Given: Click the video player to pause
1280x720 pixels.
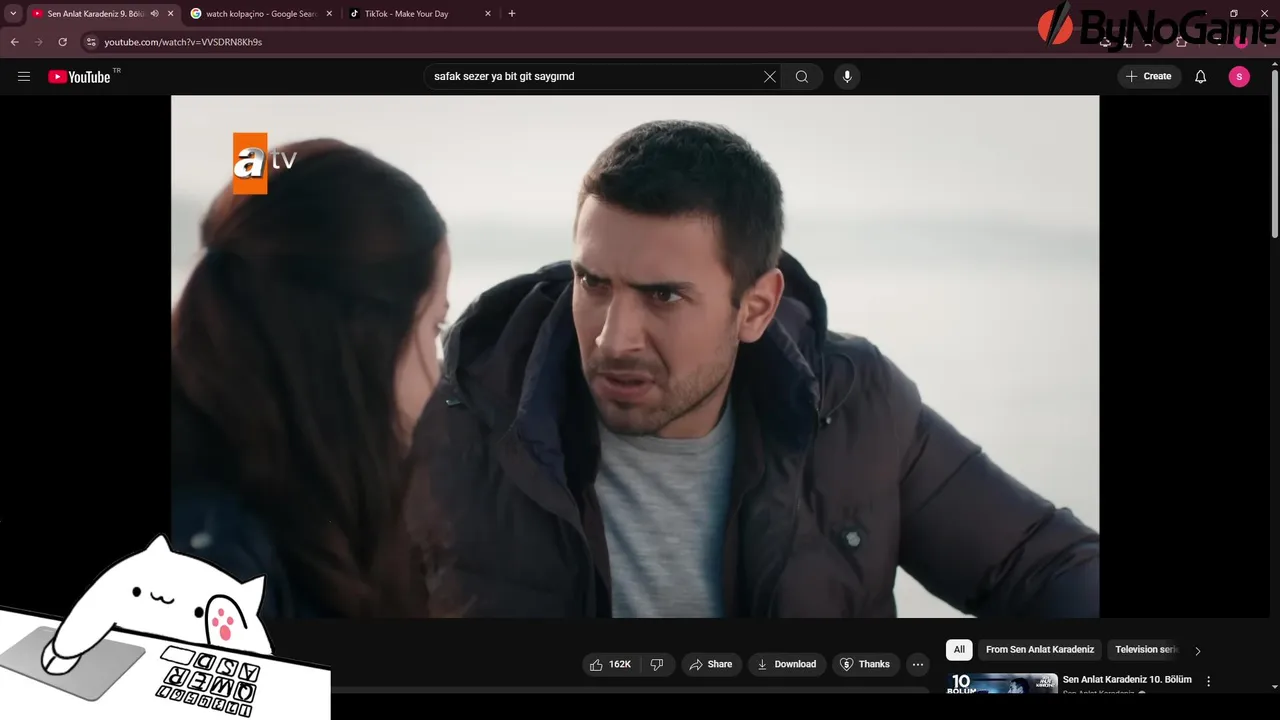Looking at the screenshot, I should point(635,356).
